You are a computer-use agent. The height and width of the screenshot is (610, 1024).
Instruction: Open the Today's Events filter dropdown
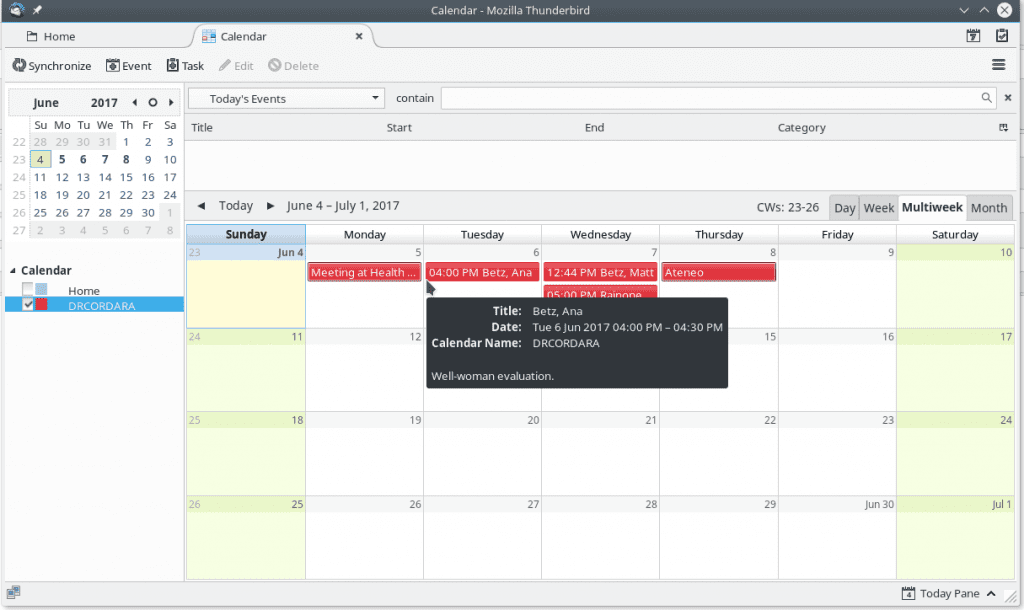click(x=286, y=99)
